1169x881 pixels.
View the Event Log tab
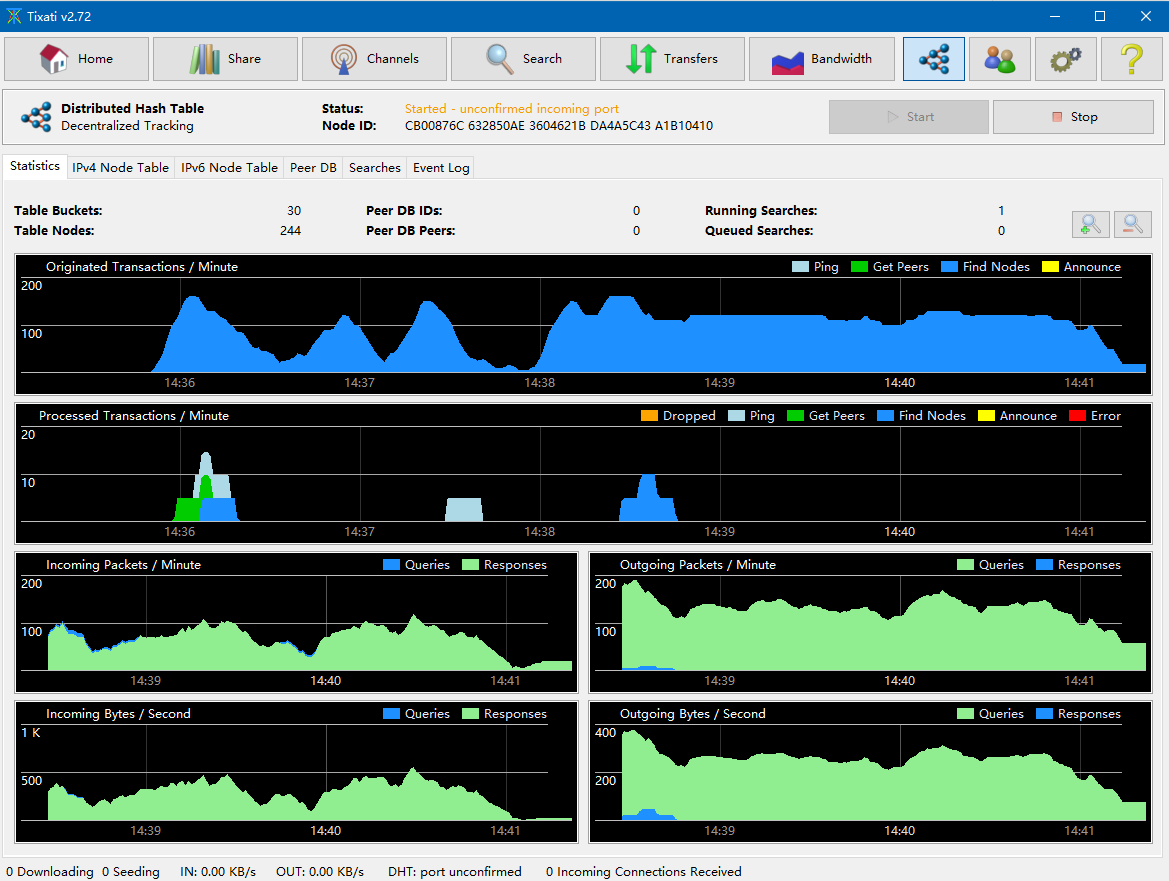point(441,168)
